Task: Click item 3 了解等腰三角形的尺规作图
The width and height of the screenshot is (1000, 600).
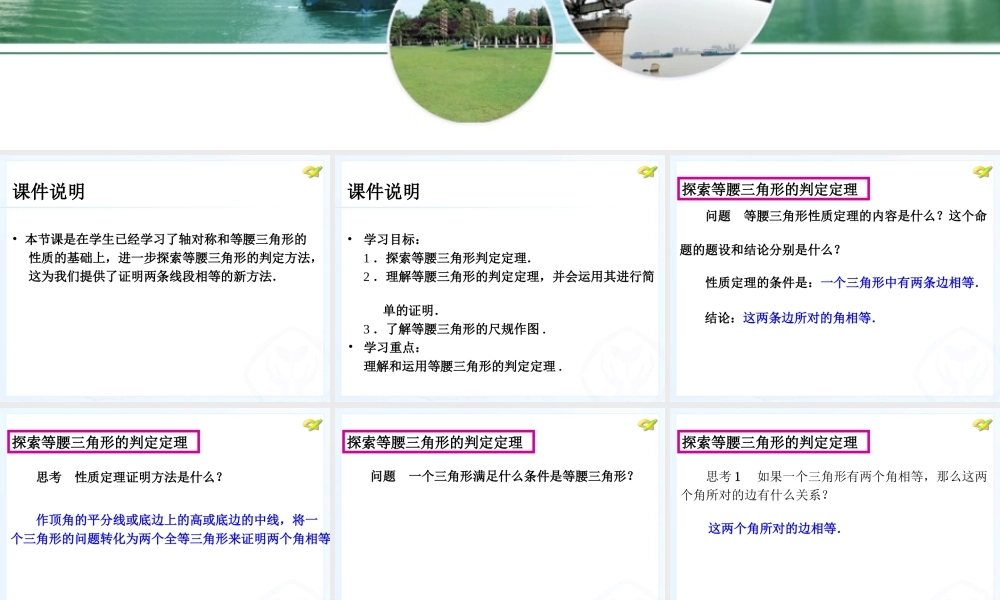Action: (454, 329)
